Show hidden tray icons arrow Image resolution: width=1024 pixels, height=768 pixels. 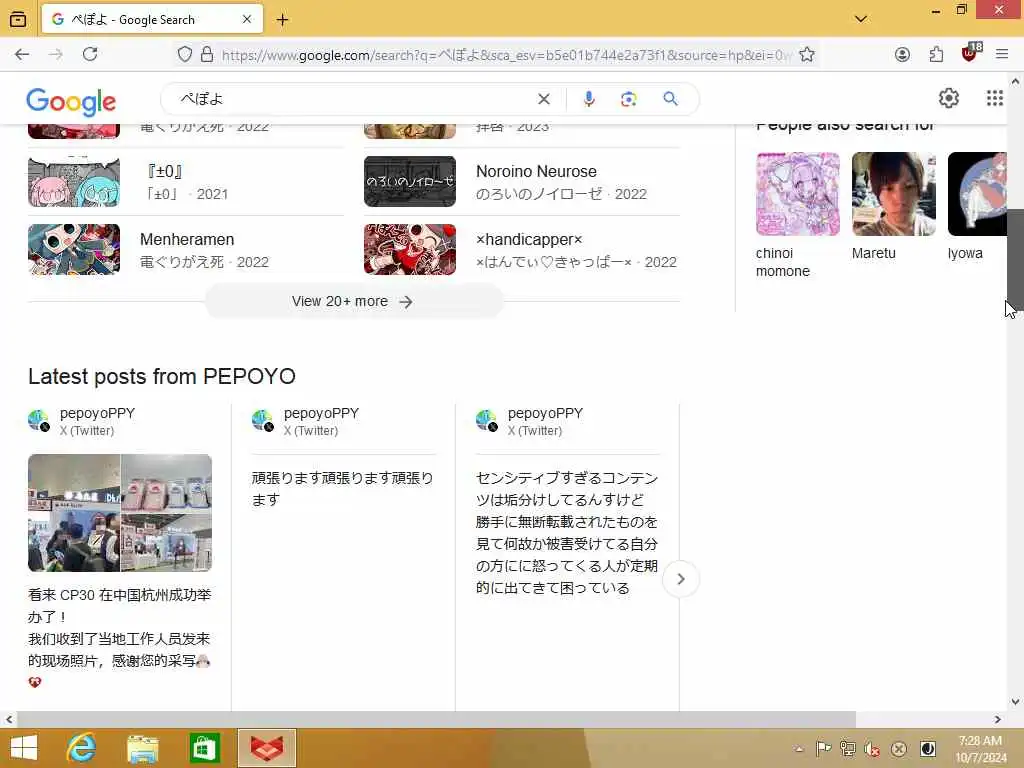[x=799, y=749]
